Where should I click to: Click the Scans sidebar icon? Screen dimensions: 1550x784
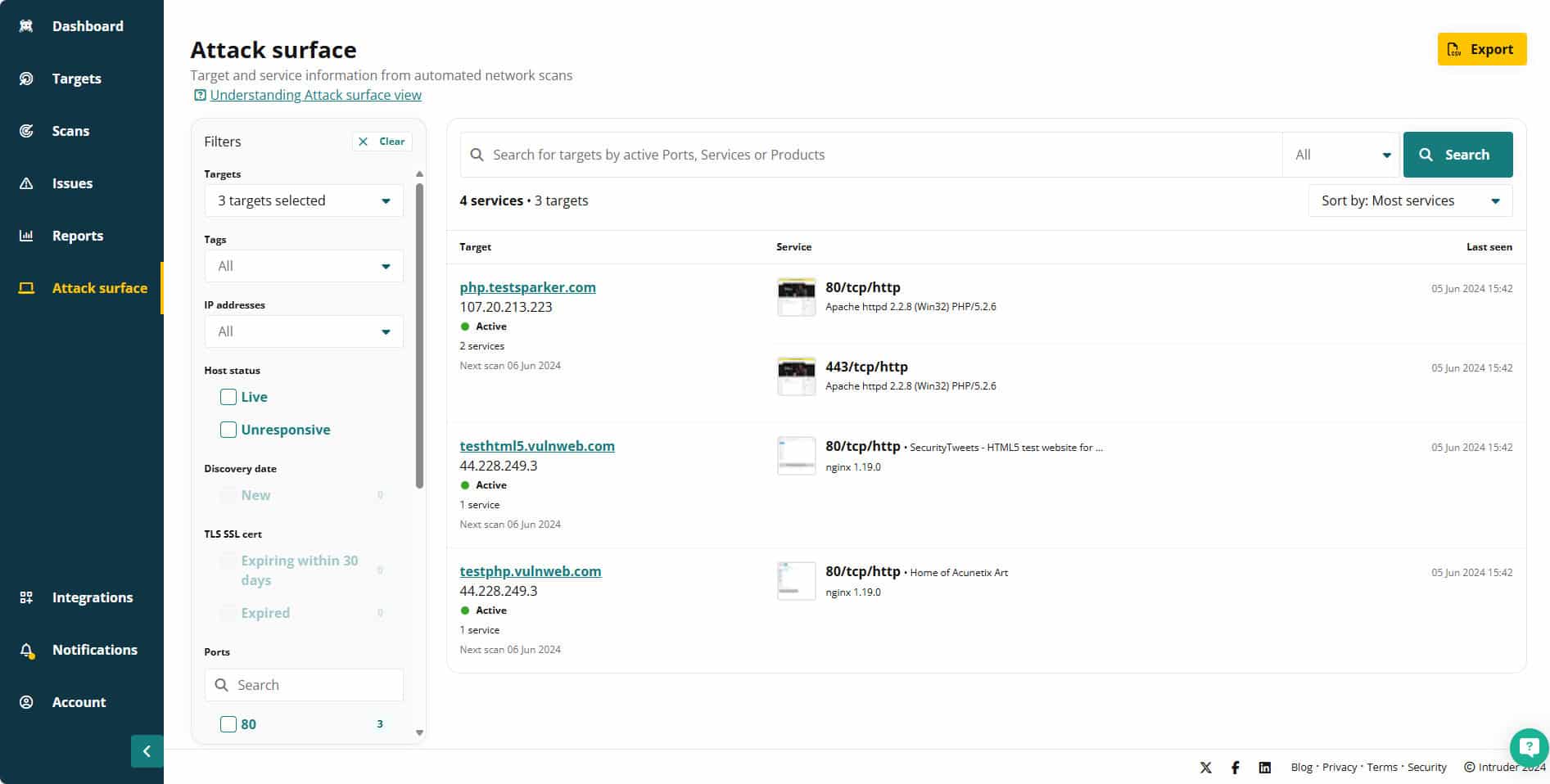pos(26,131)
